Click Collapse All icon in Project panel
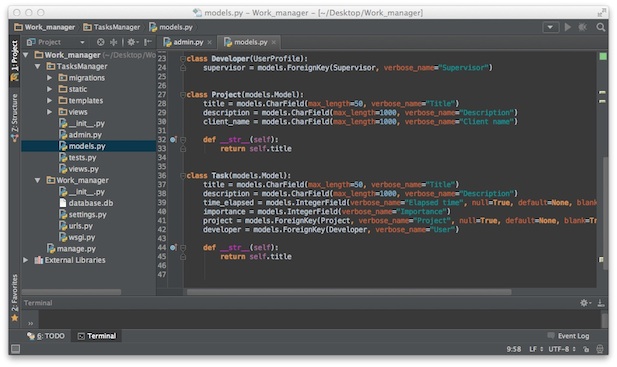Image resolution: width=617 pixels, height=367 pixels. [x=113, y=42]
